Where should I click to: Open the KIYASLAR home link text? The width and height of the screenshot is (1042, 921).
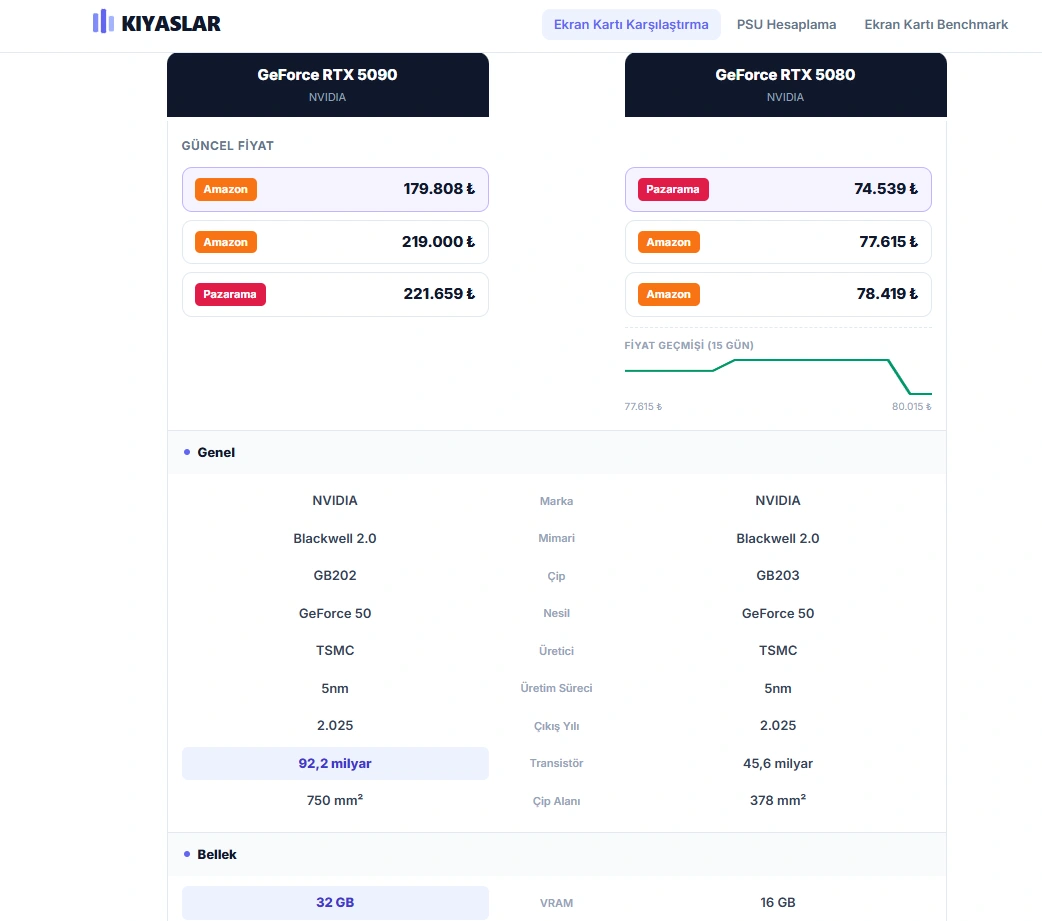171,24
